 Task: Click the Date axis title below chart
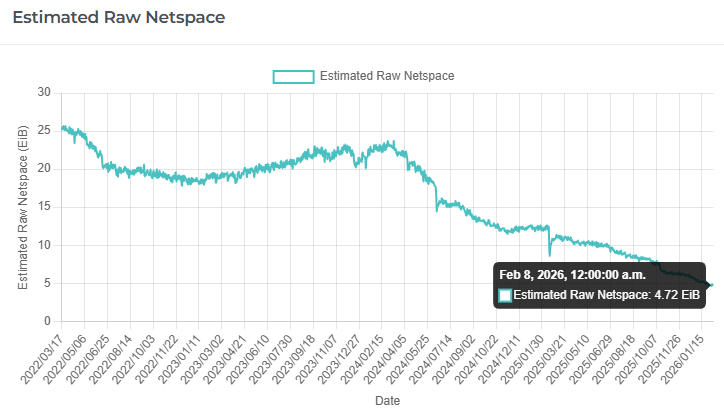[387, 400]
